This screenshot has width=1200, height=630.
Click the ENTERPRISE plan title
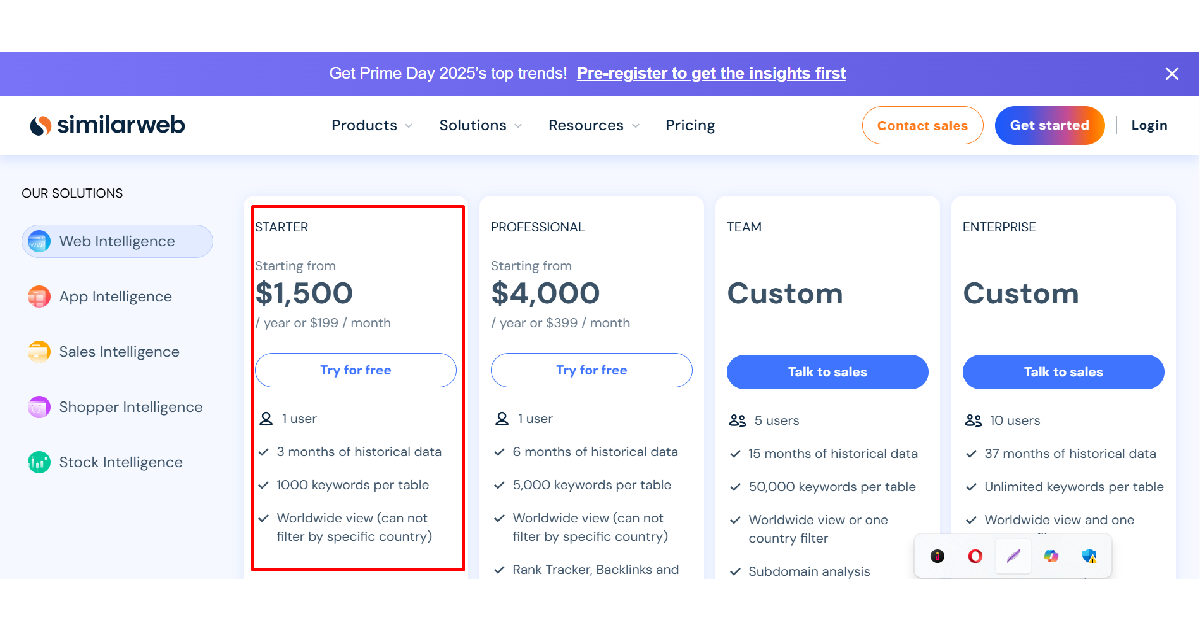pos(1000,227)
